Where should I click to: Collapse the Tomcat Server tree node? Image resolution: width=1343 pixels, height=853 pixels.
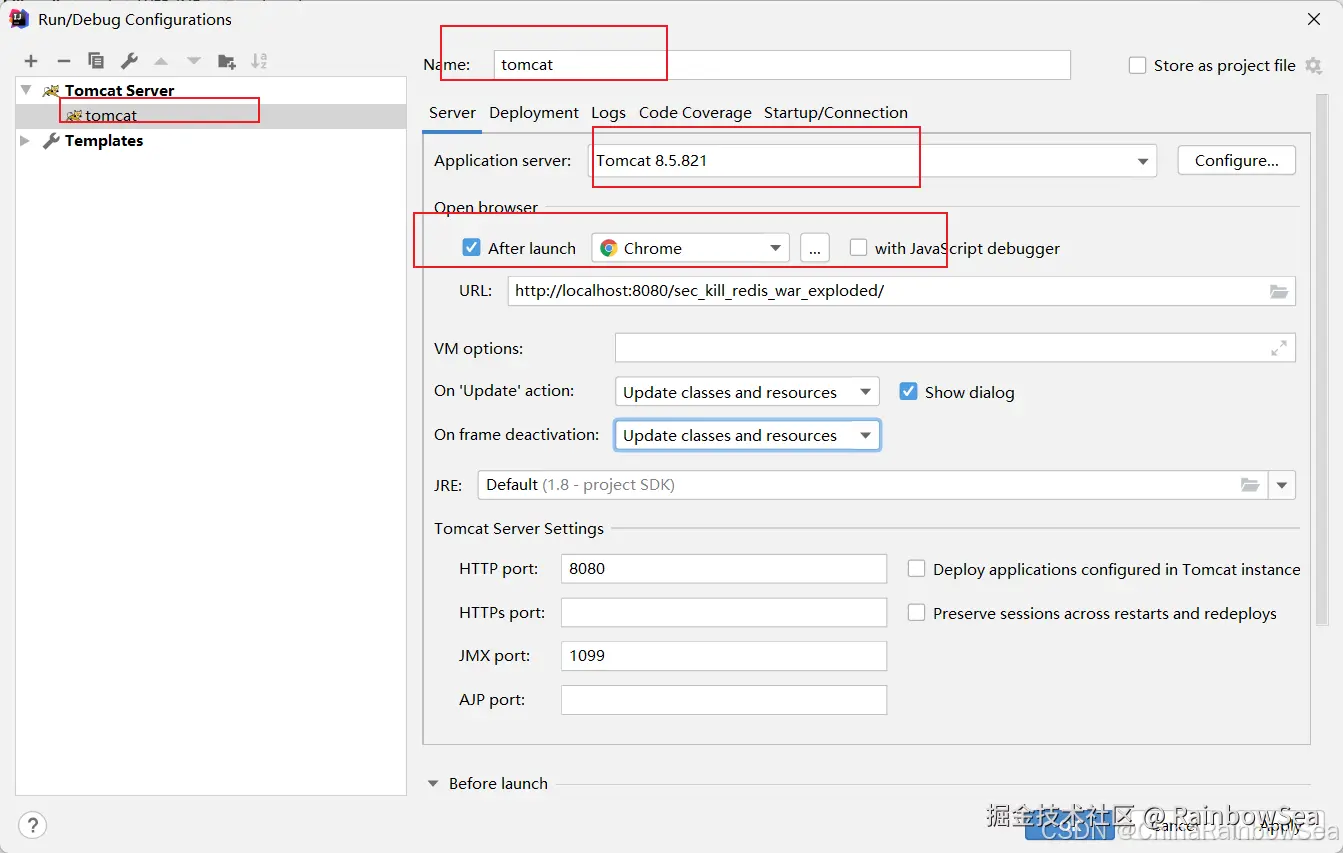[x=26, y=90]
